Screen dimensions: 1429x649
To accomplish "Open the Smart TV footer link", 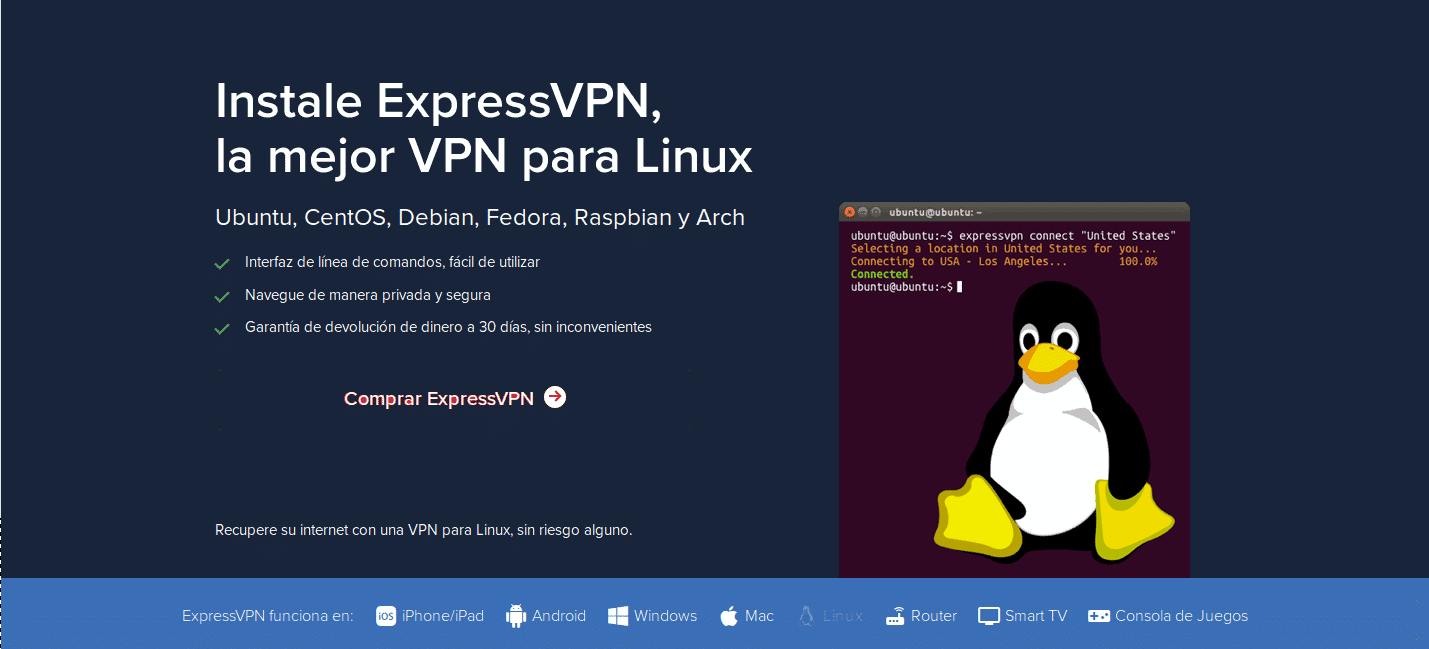I will [1035, 615].
